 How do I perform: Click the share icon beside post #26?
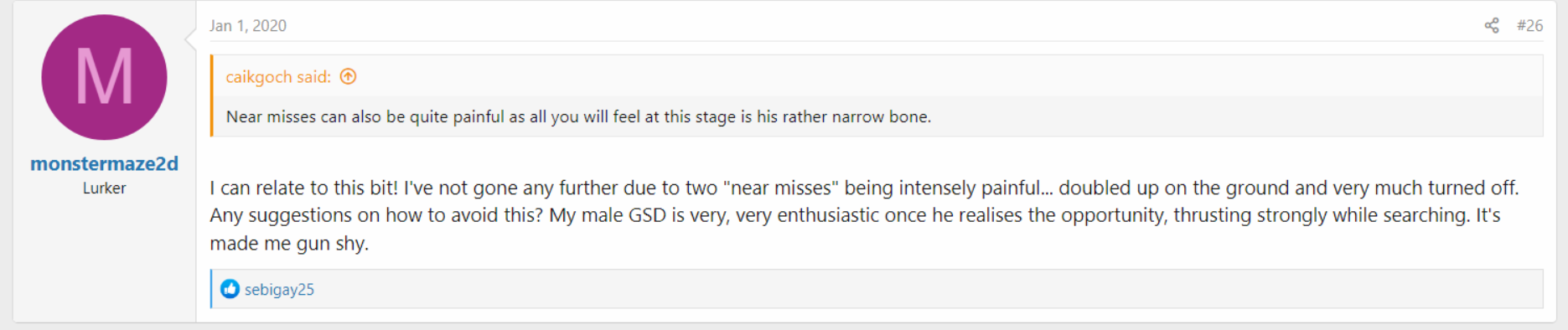1492,25
